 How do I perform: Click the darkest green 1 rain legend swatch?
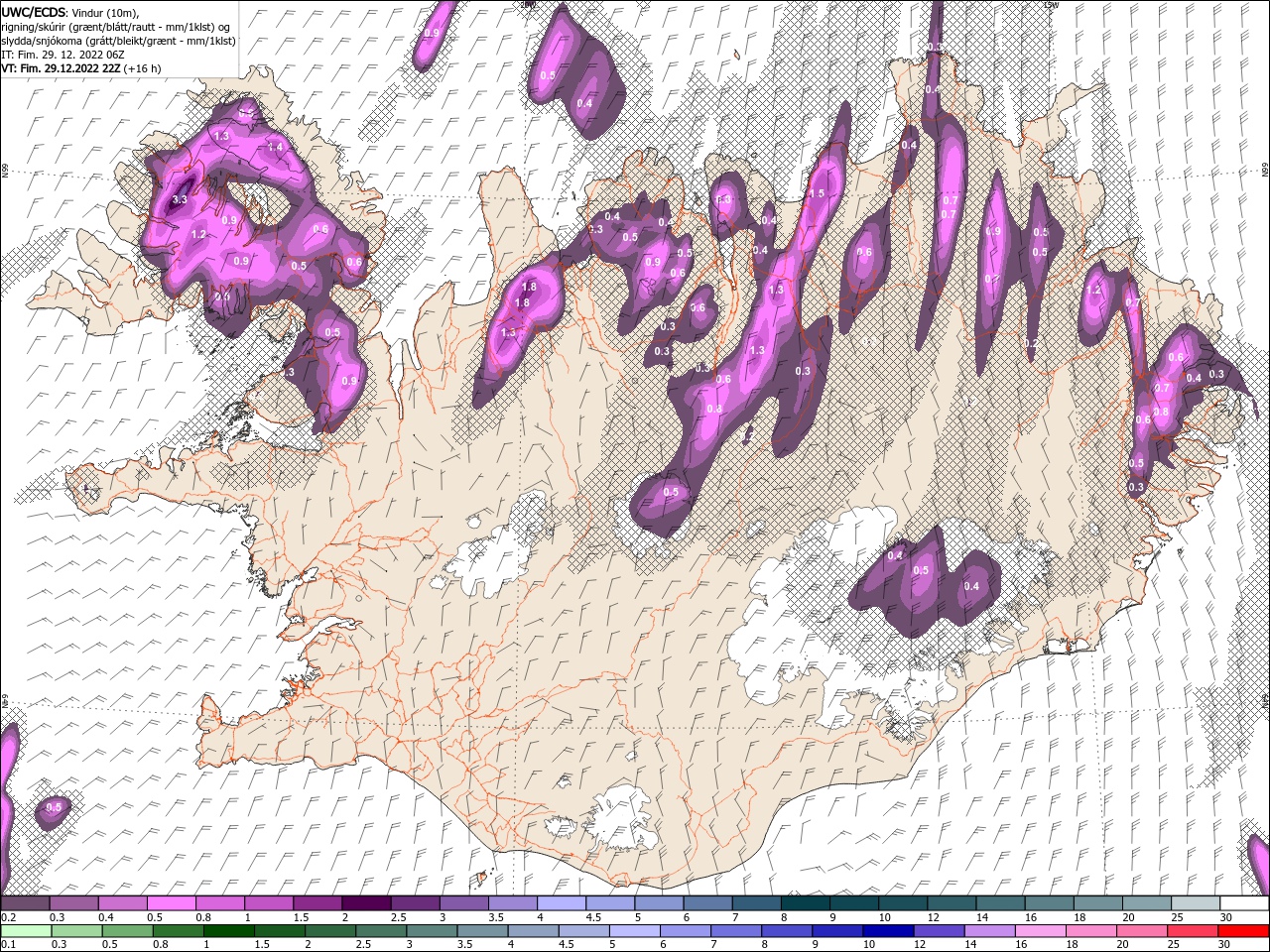(228, 931)
